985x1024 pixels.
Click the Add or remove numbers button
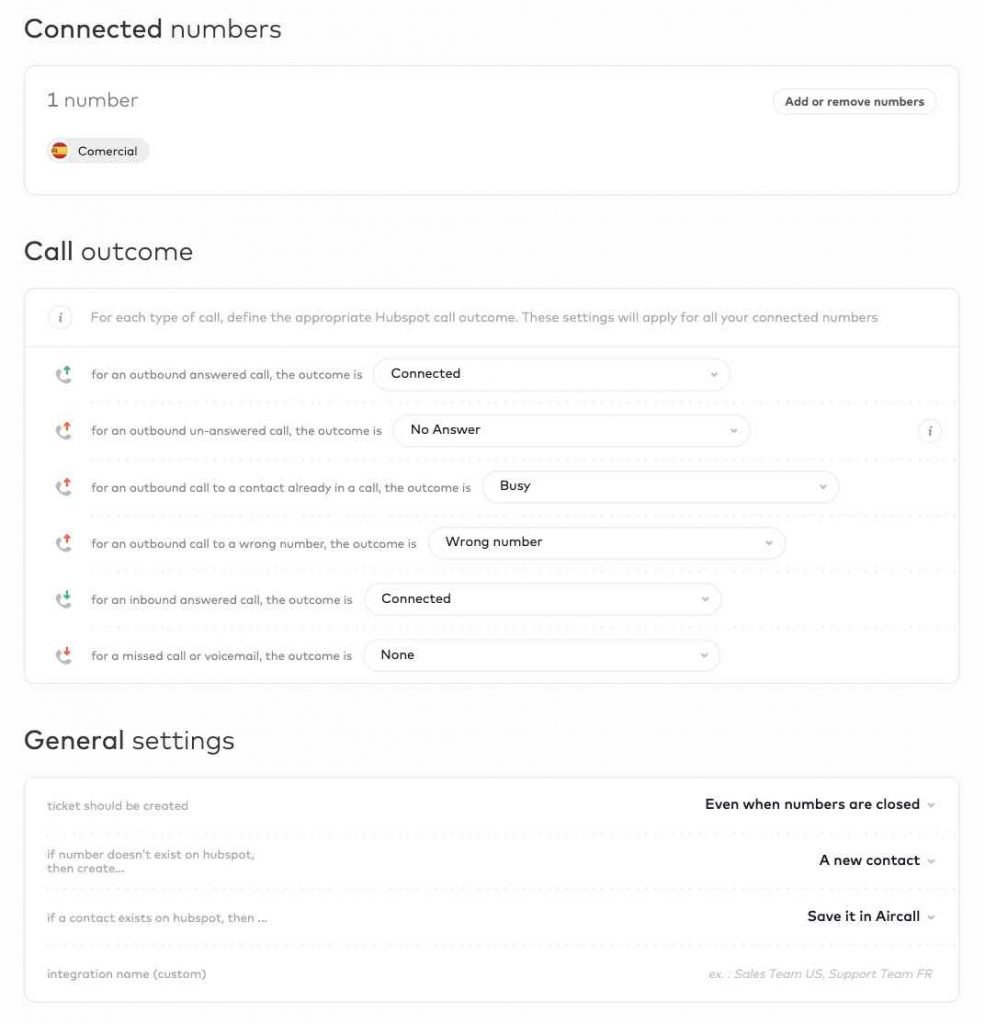coord(853,101)
